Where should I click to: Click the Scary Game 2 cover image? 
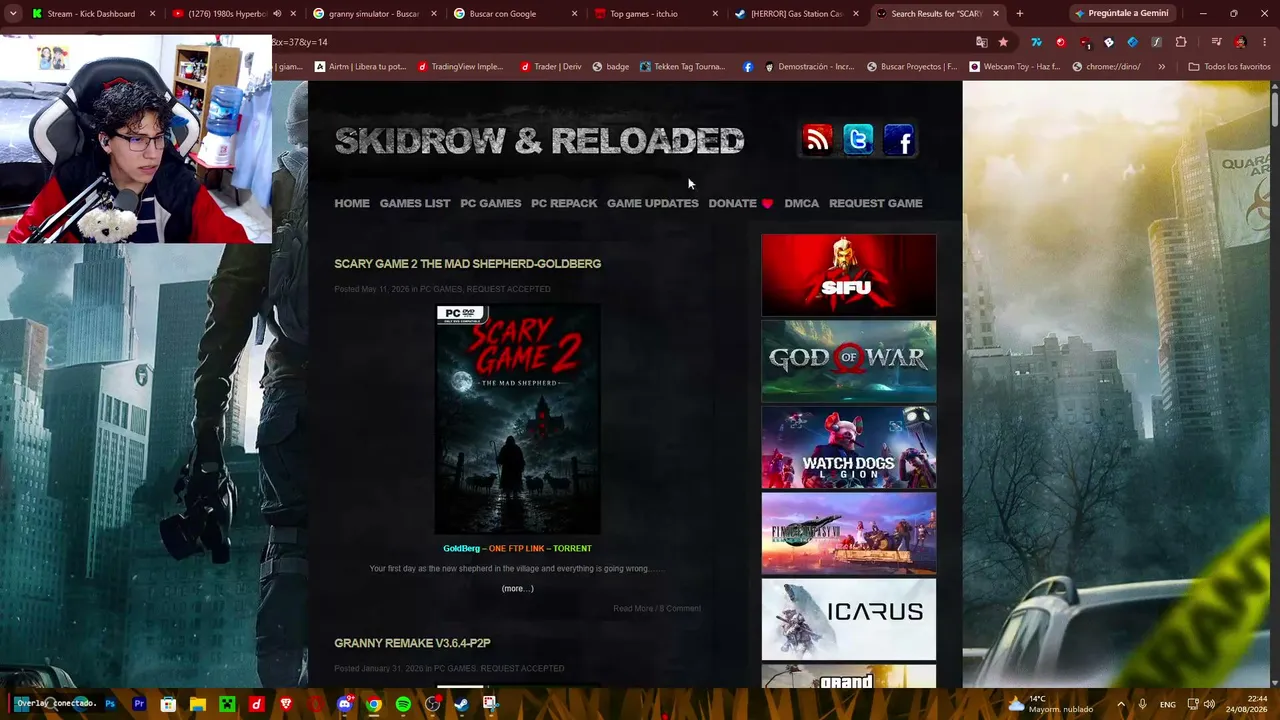(518, 420)
